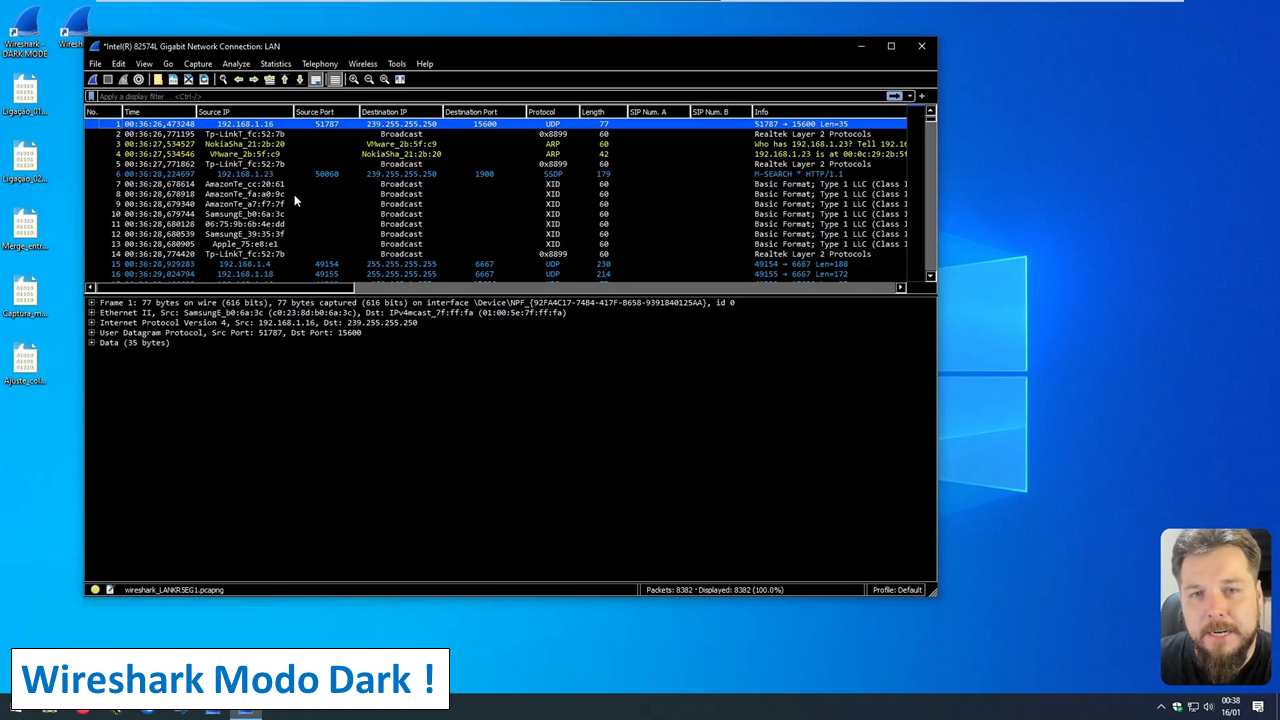Apply the display filter arrow button

point(894,96)
